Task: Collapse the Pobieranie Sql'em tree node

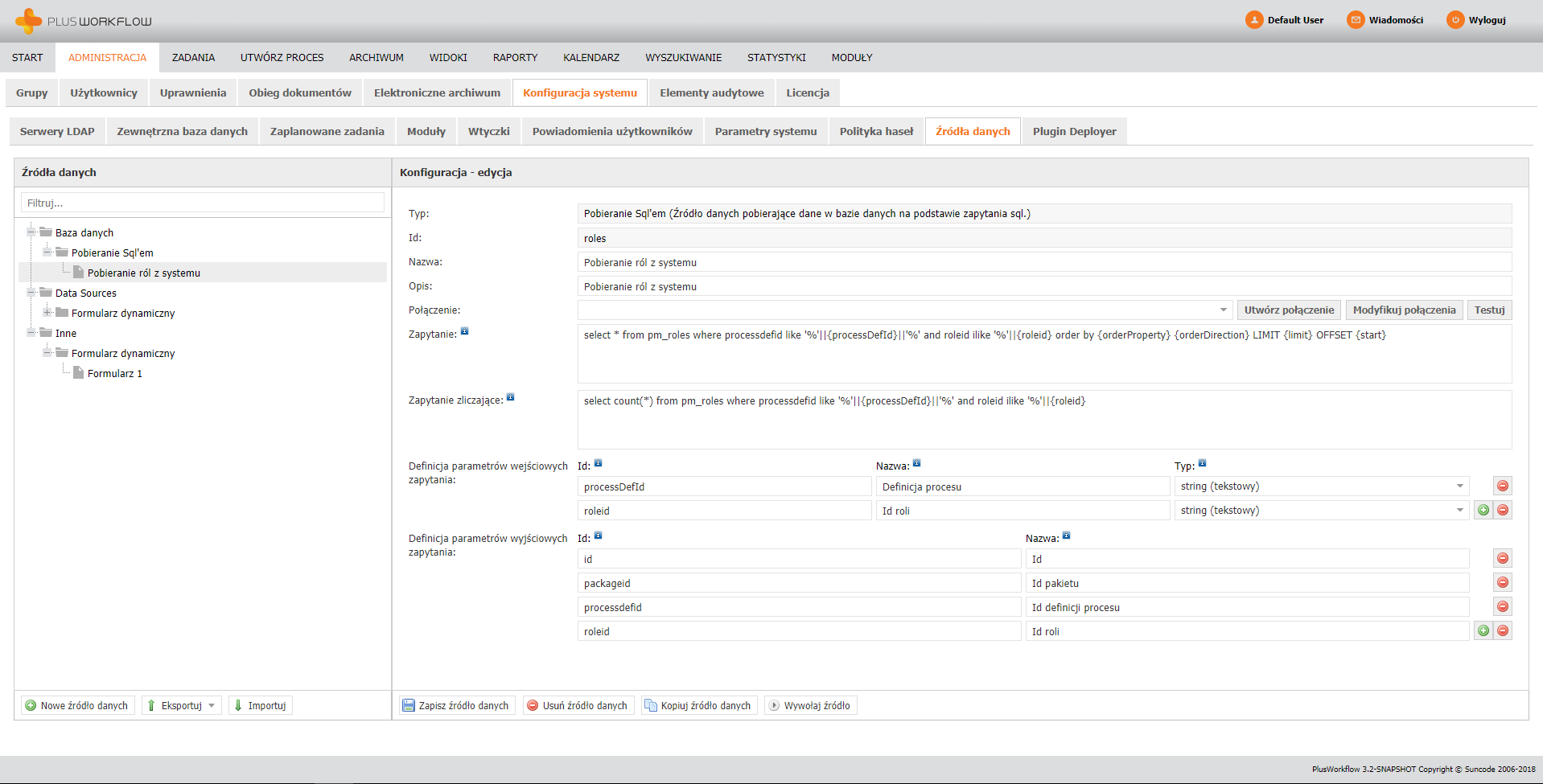Action: click(x=47, y=252)
